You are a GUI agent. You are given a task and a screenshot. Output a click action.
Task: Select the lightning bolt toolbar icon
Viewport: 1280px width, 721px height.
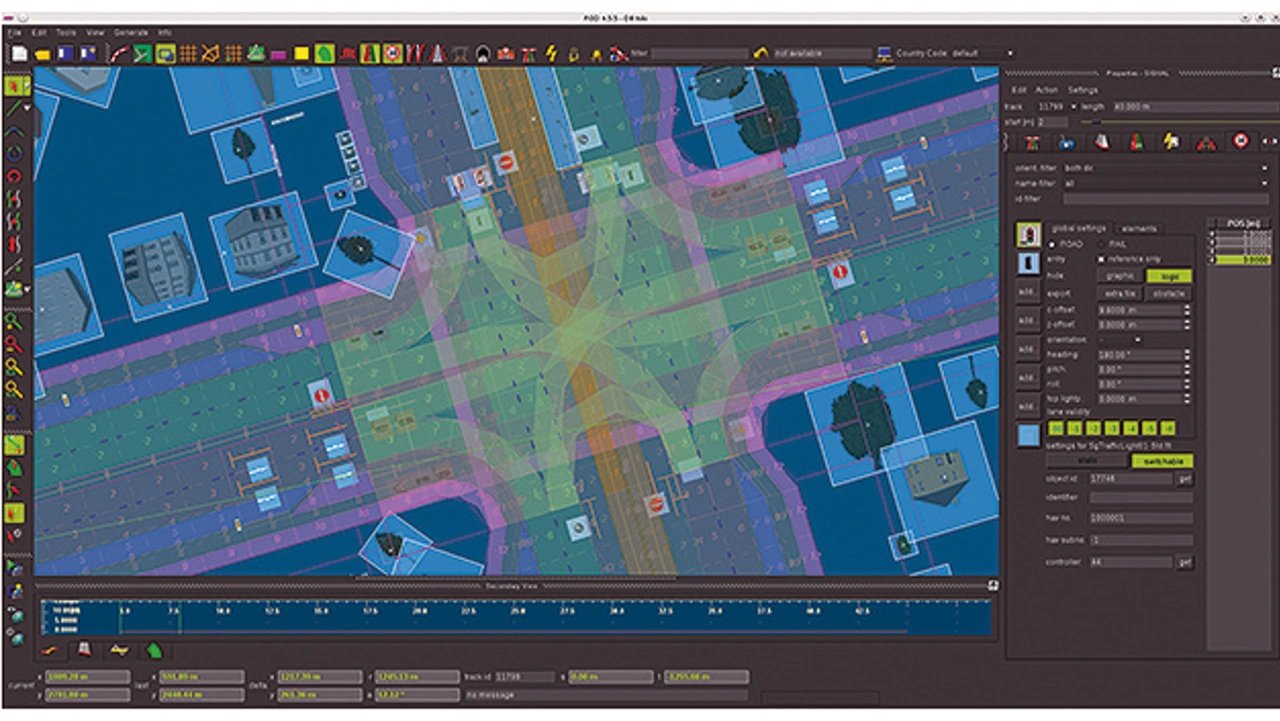click(x=551, y=54)
